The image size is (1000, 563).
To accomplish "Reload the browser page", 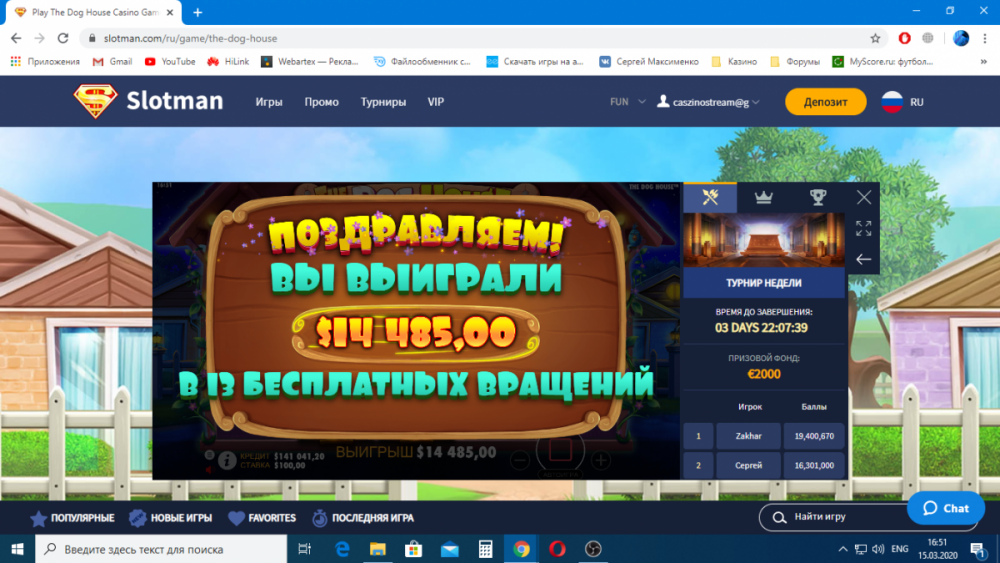I will [62, 38].
